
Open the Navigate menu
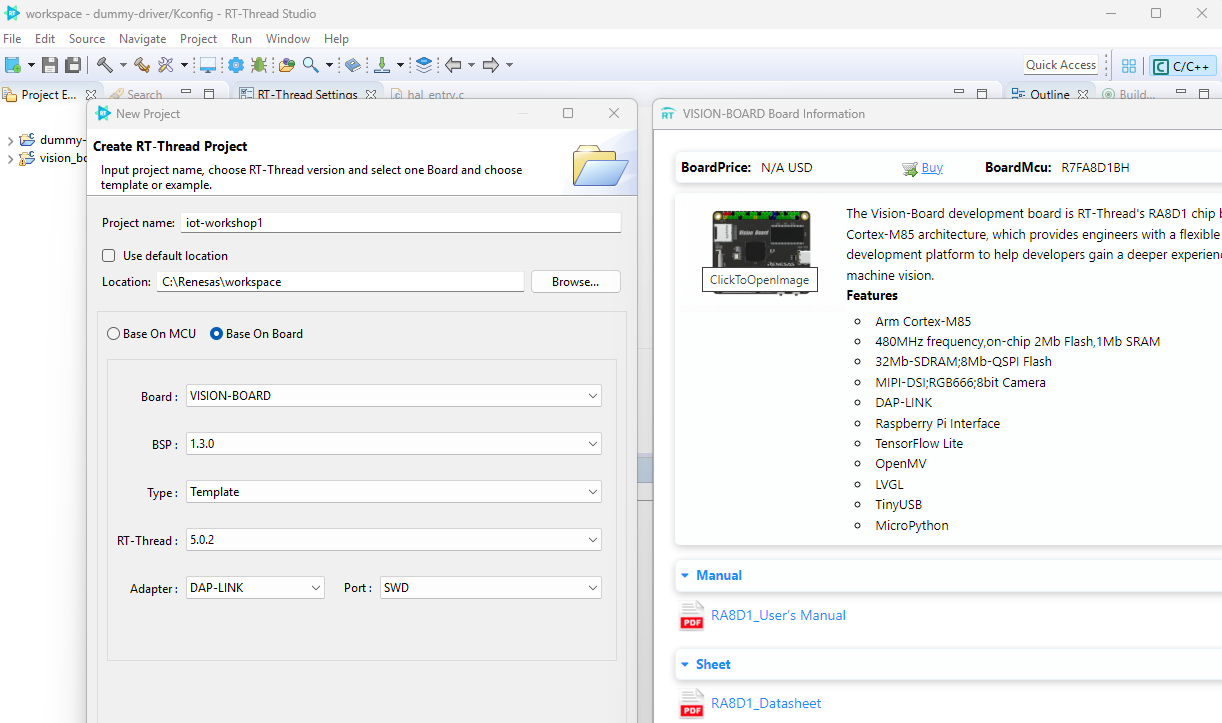142,39
